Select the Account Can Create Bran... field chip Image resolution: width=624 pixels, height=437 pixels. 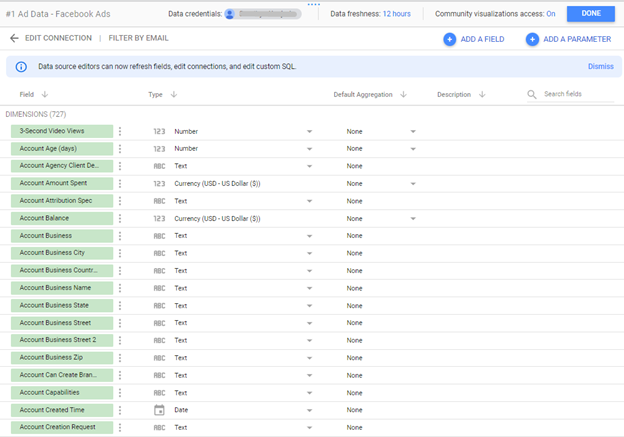pyautogui.click(x=62, y=375)
